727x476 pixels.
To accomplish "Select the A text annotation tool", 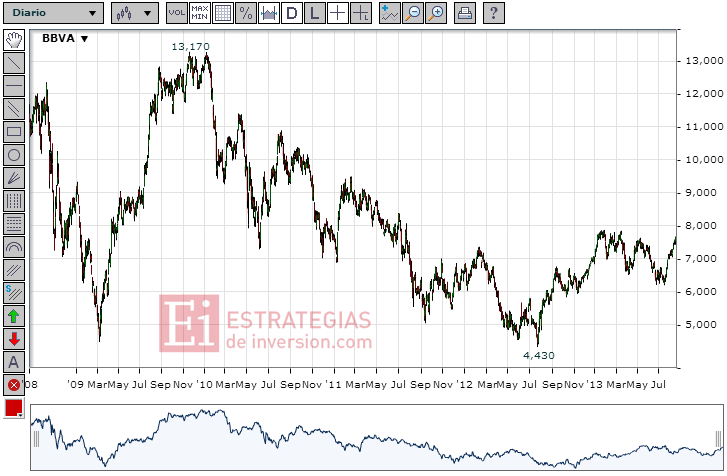I will click(14, 362).
